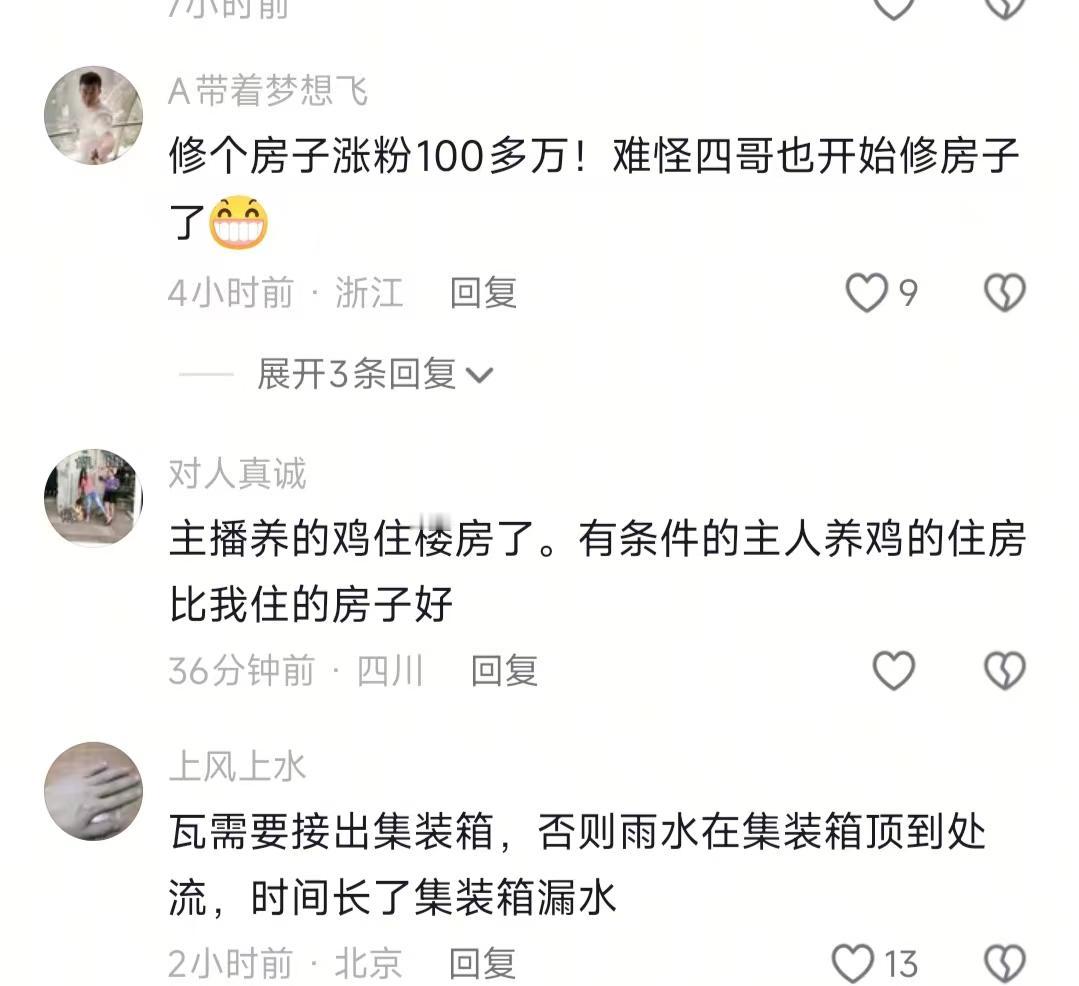The width and height of the screenshot is (1079, 986).
Task: Reply to A带着梦想飞's comment via 回复
Action: pyautogui.click(x=483, y=292)
